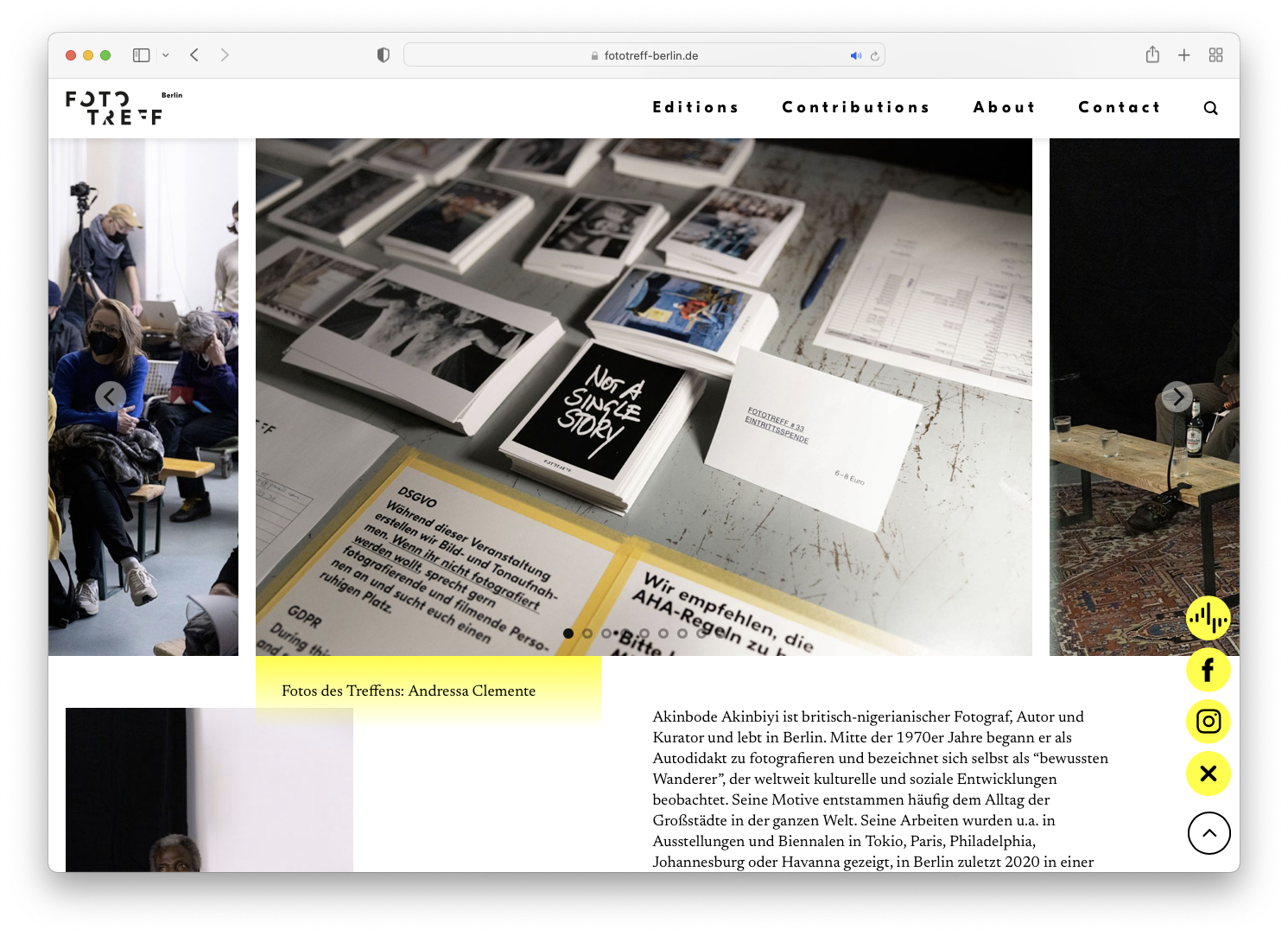This screenshot has width=1288, height=936.
Task: Open the Contributions menu
Action: click(855, 107)
